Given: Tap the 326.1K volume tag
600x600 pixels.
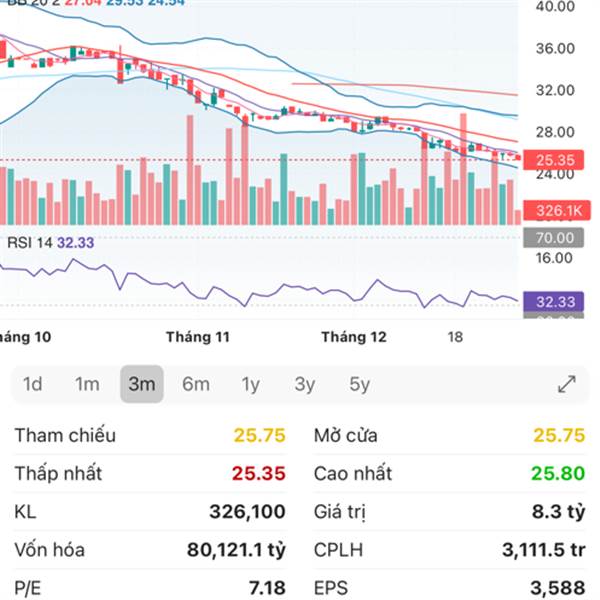Looking at the screenshot, I should pyautogui.click(x=559, y=211).
